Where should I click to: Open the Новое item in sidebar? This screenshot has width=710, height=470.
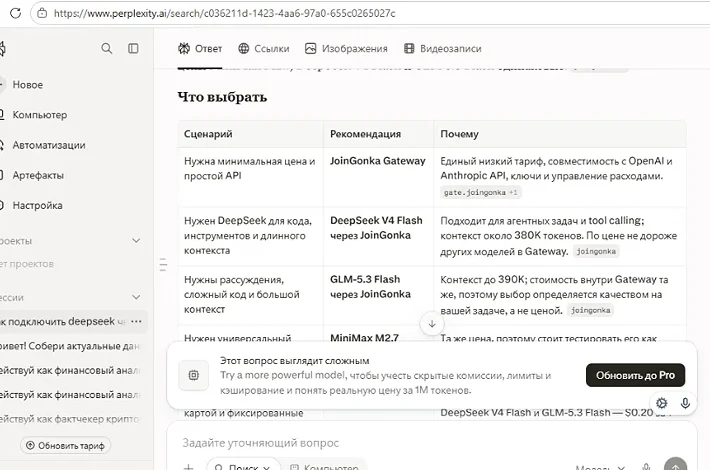pyautogui.click(x=28, y=85)
